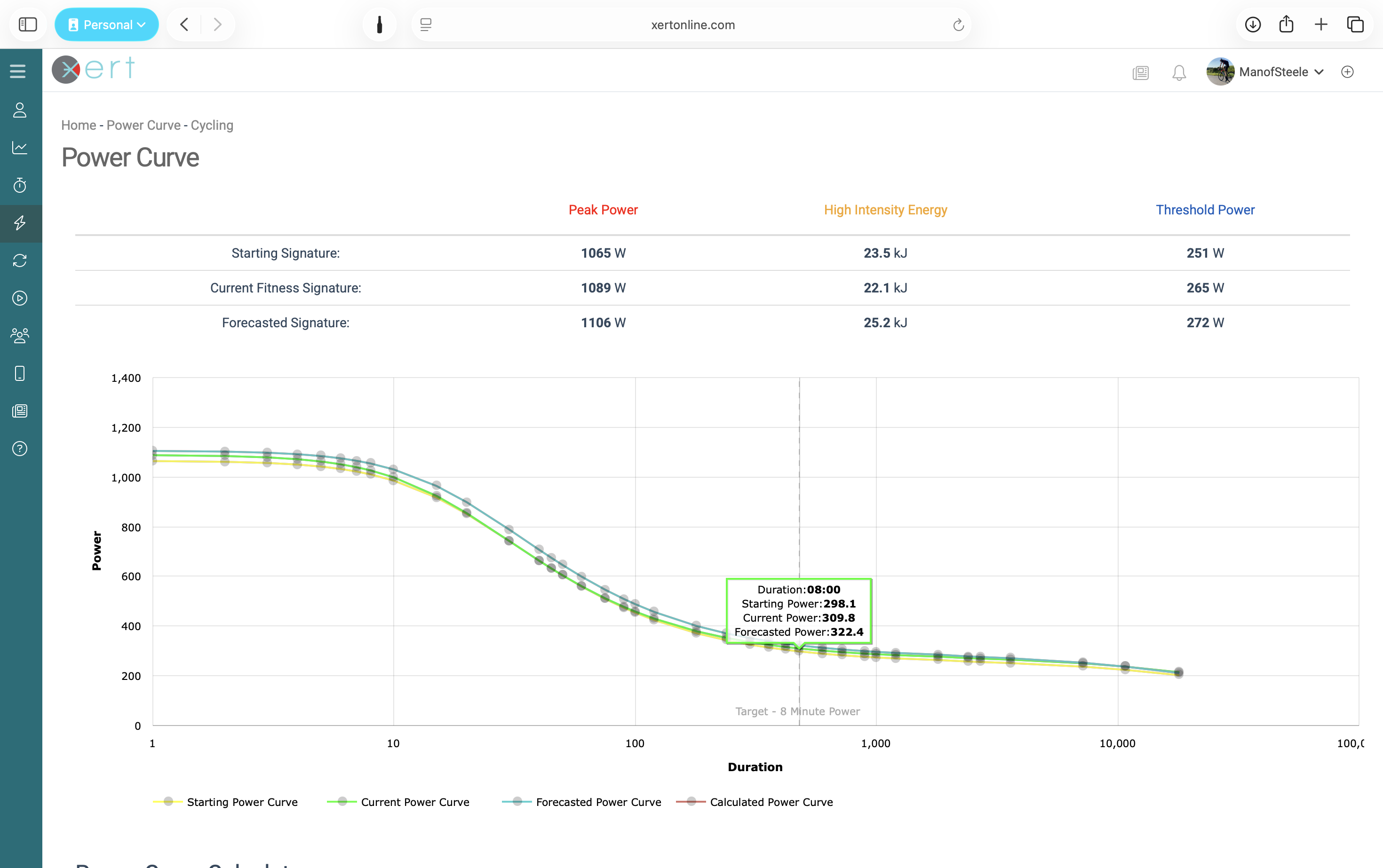Open the sync arrows sidebar icon
Screen dimensions: 1383x868
20,260
